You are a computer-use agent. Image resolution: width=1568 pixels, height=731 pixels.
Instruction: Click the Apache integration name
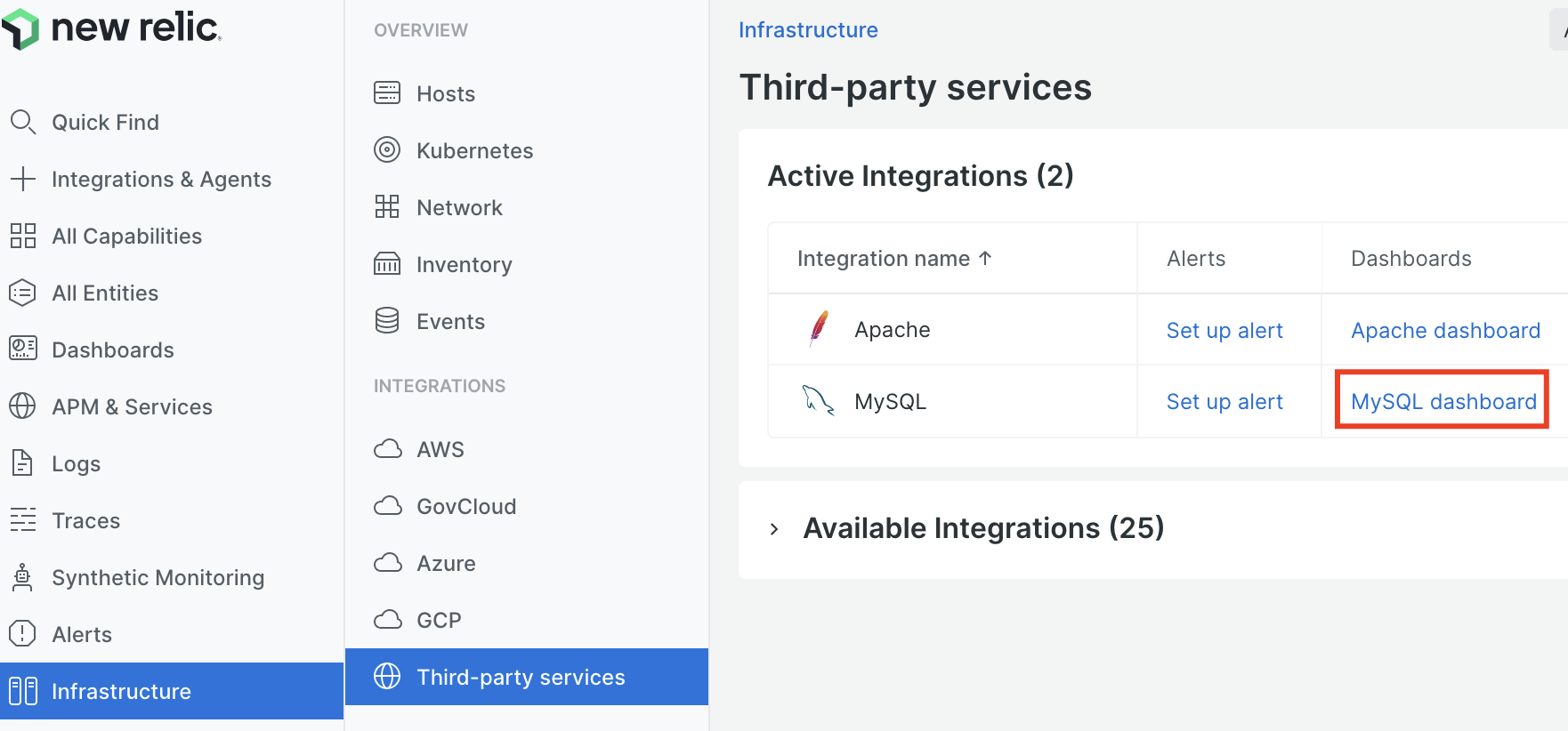pyautogui.click(x=893, y=329)
